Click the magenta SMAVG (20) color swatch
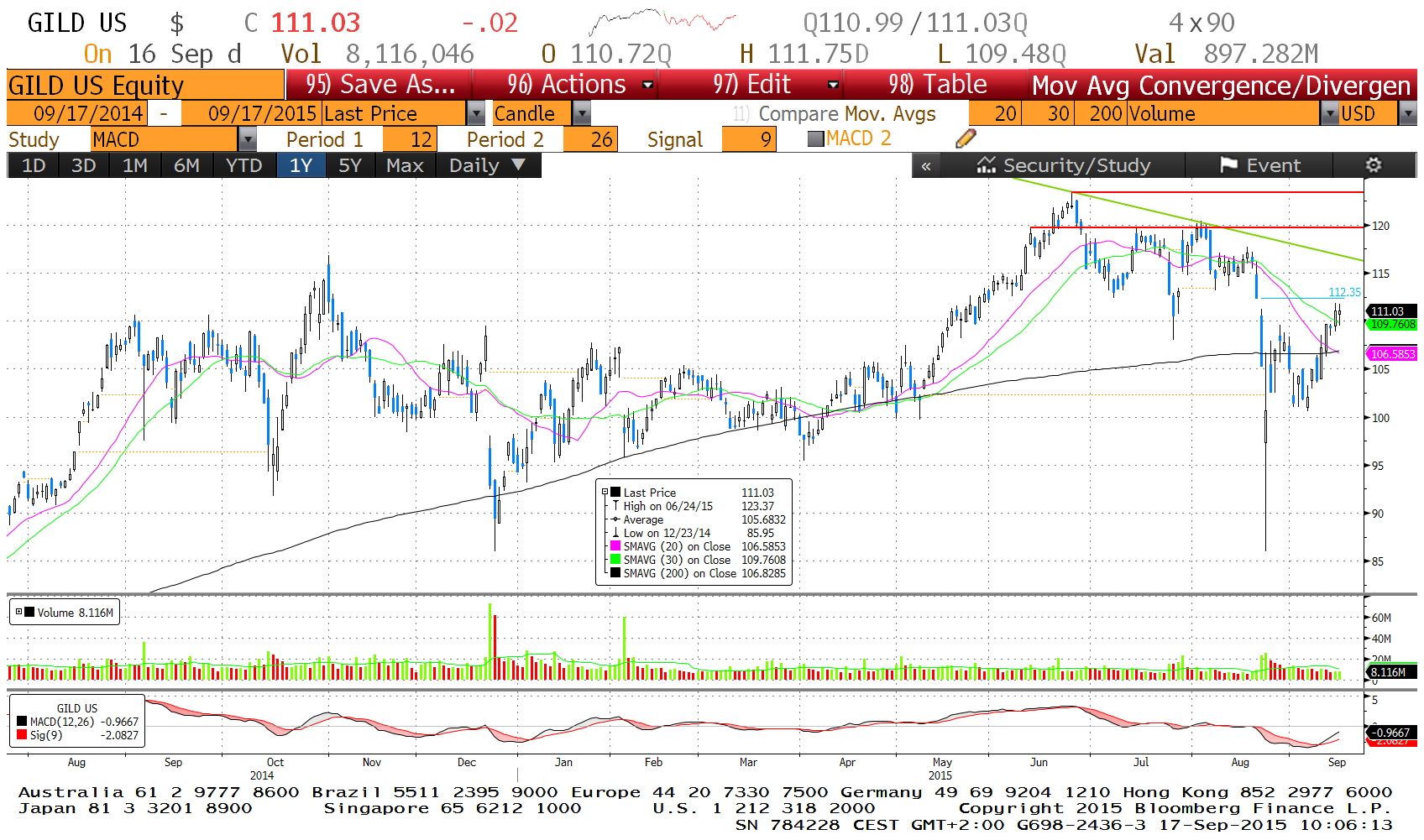Viewport: 1424px width, 840px height. [x=615, y=546]
